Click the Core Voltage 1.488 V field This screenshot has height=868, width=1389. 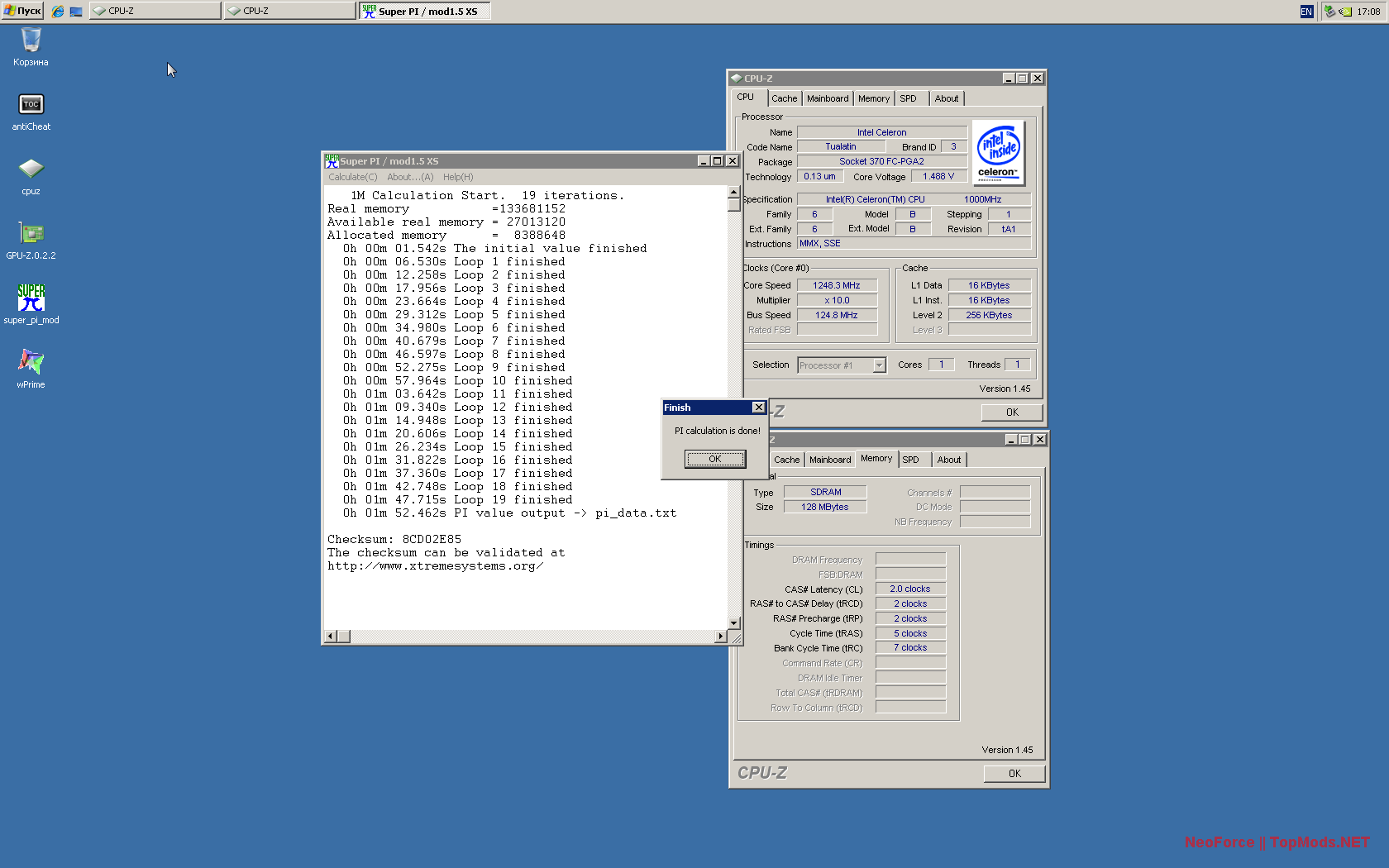(x=938, y=176)
